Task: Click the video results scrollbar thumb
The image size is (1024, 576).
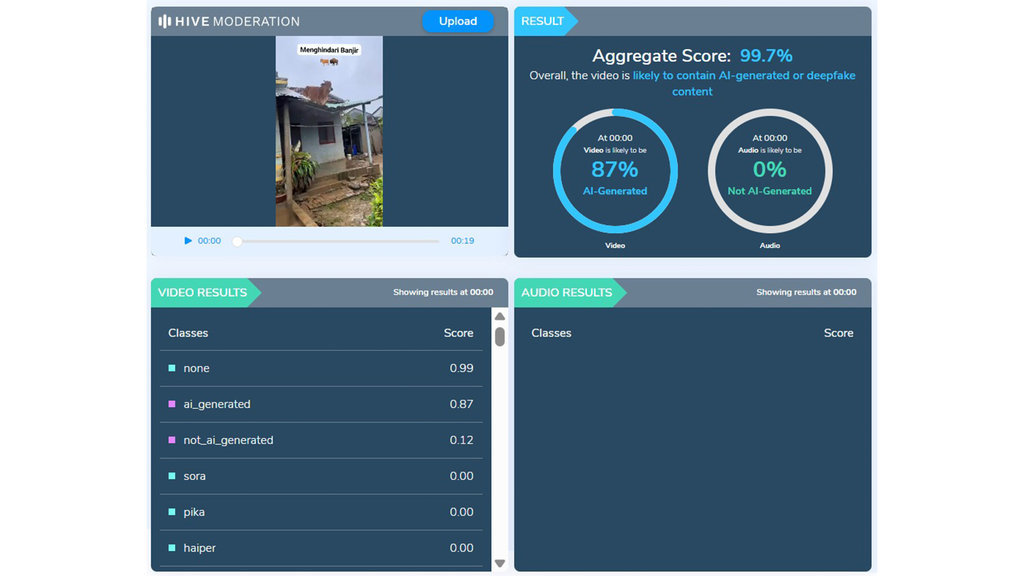Action: tap(500, 336)
